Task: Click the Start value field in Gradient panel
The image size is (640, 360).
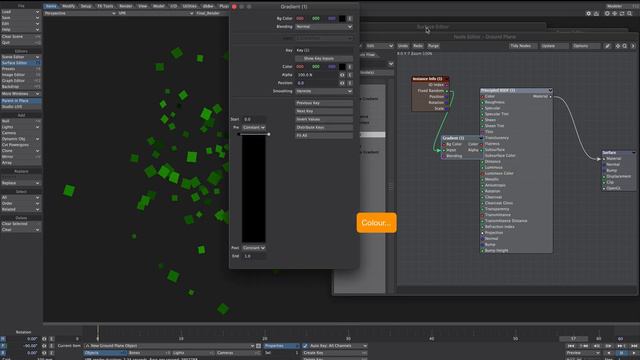Action: tap(253, 119)
